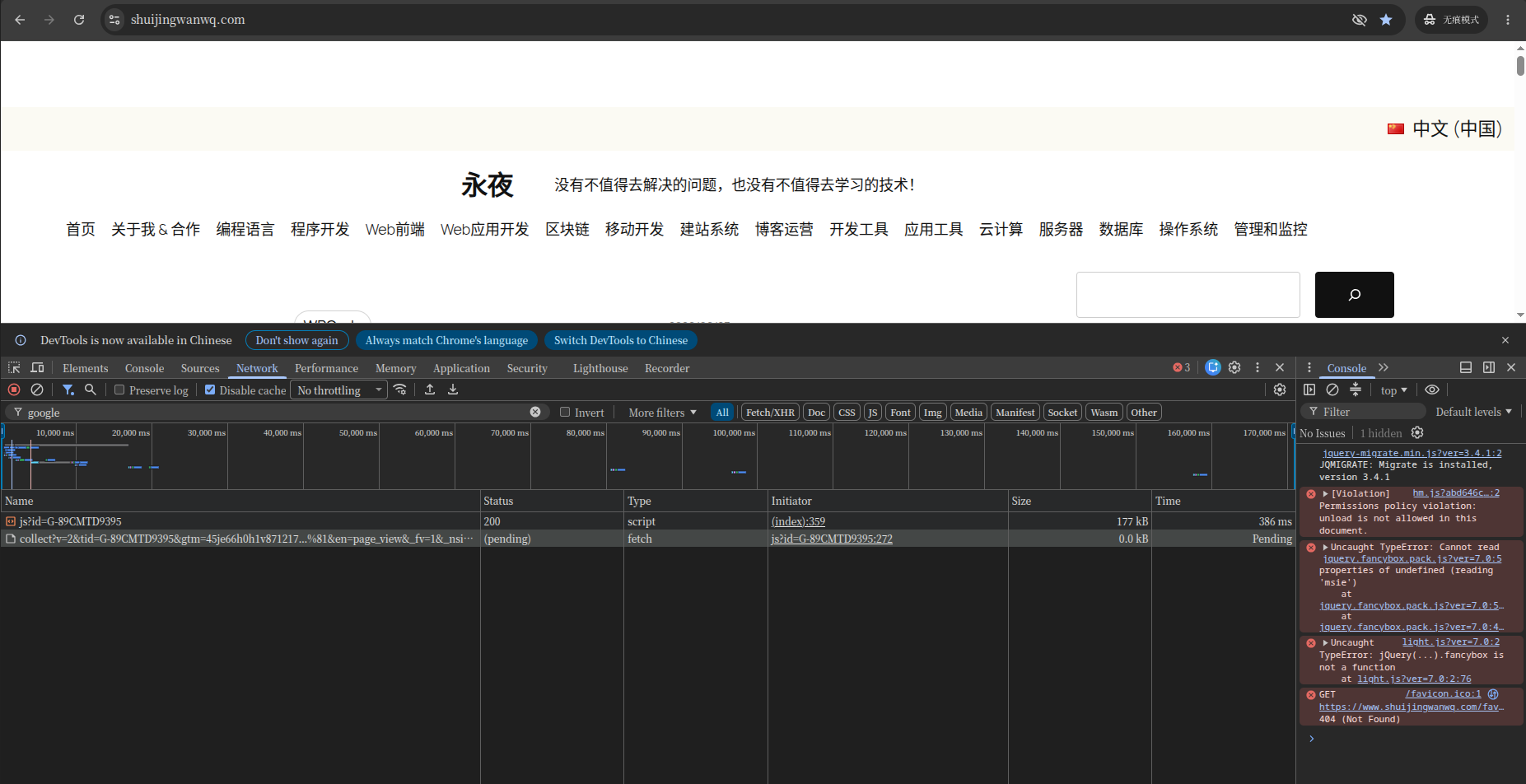Open site information icon in address bar

[x=114, y=20]
